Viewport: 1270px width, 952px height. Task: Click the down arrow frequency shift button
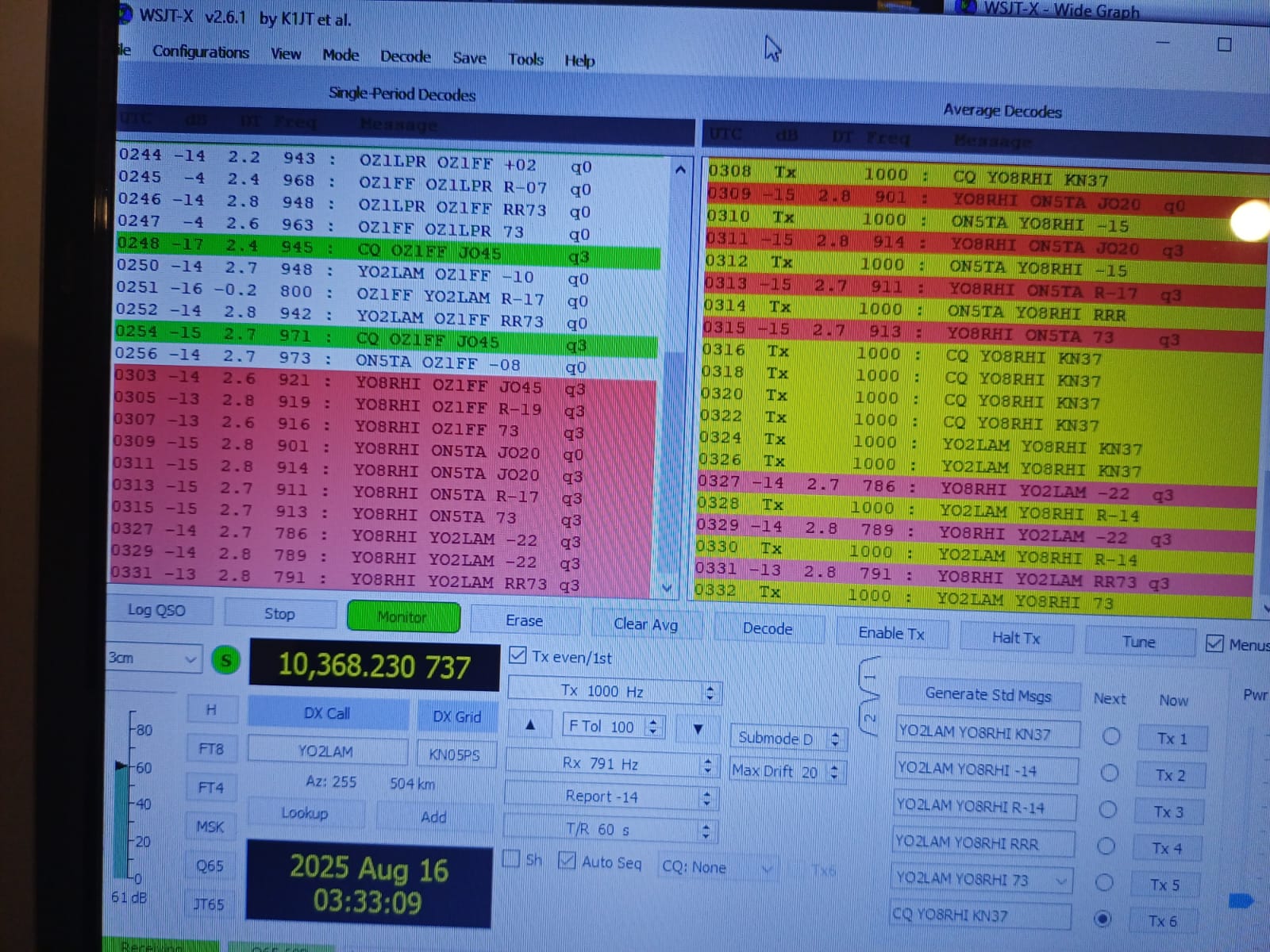tap(698, 728)
